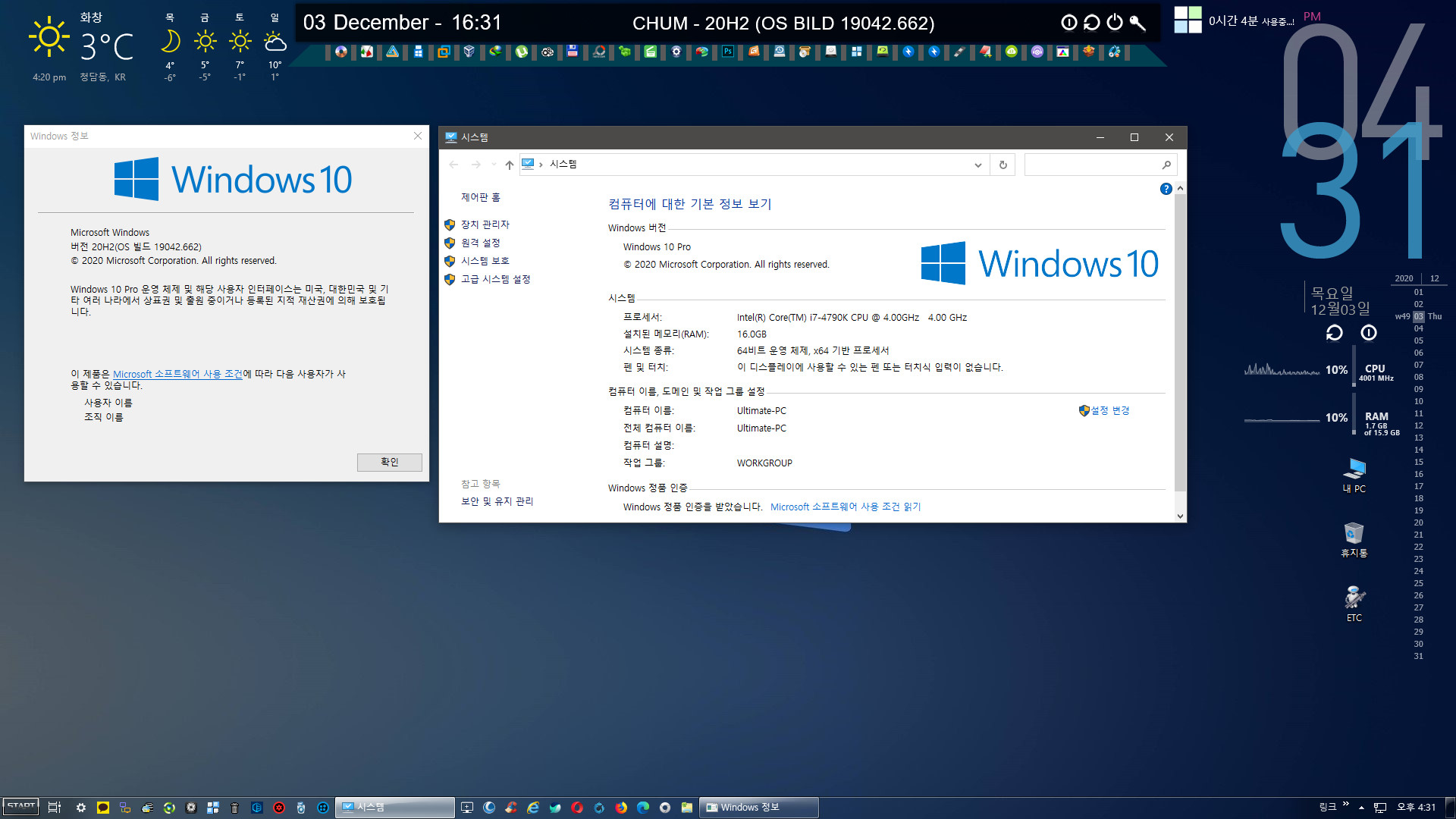Refresh the 시스템 window address bar

point(1003,165)
